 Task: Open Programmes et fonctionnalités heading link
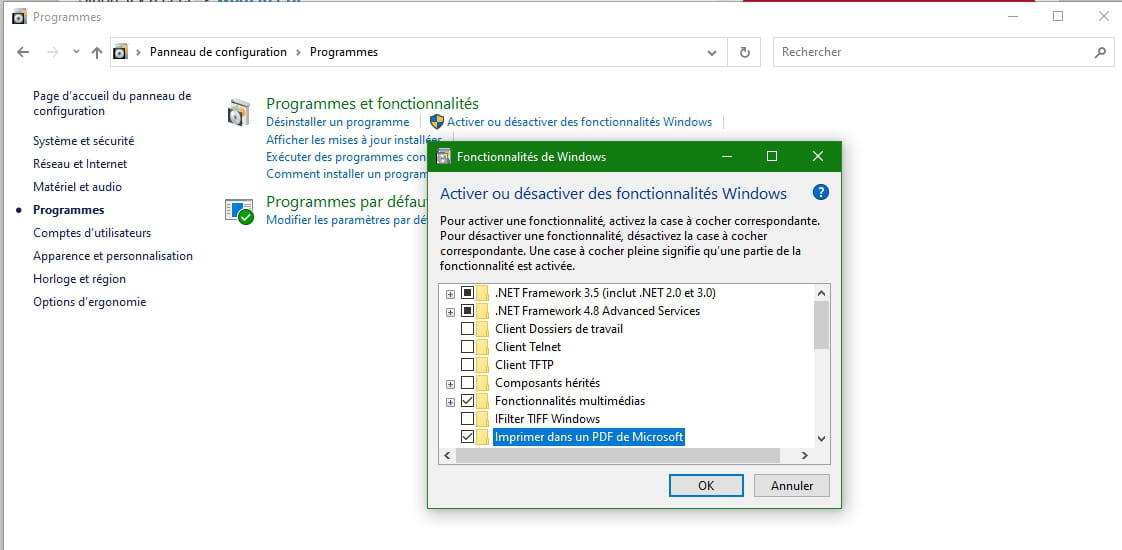point(372,104)
